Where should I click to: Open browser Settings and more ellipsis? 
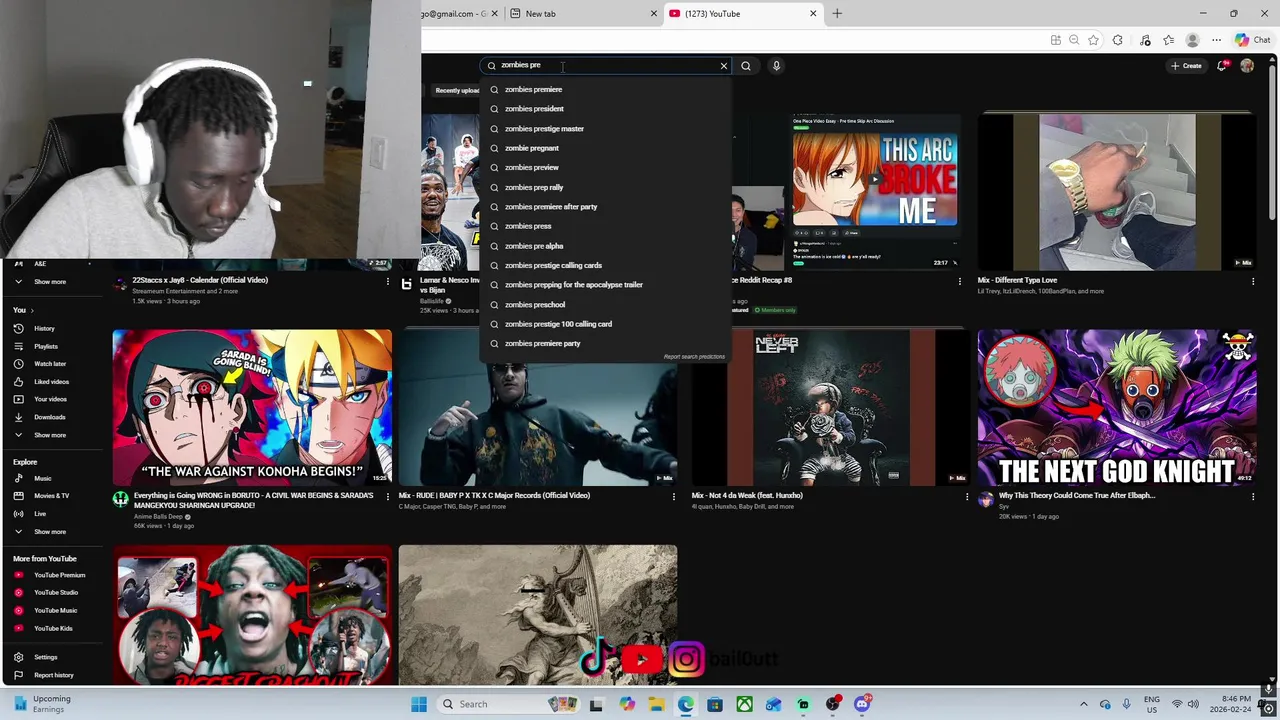pos(1216,40)
